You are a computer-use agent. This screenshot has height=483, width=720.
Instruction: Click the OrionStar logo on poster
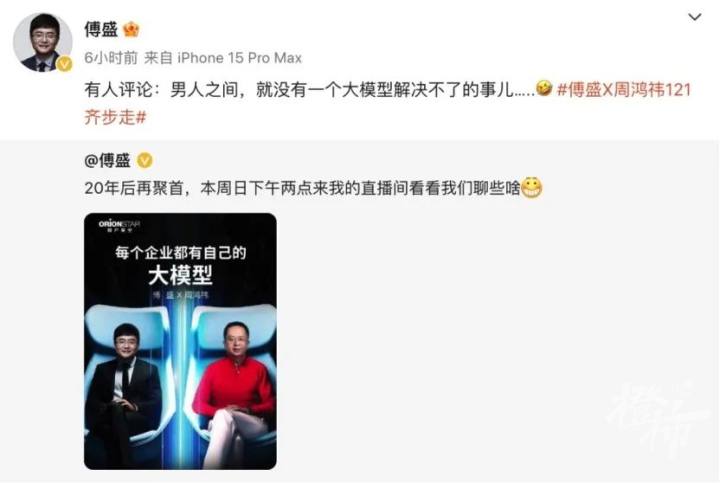click(x=119, y=225)
